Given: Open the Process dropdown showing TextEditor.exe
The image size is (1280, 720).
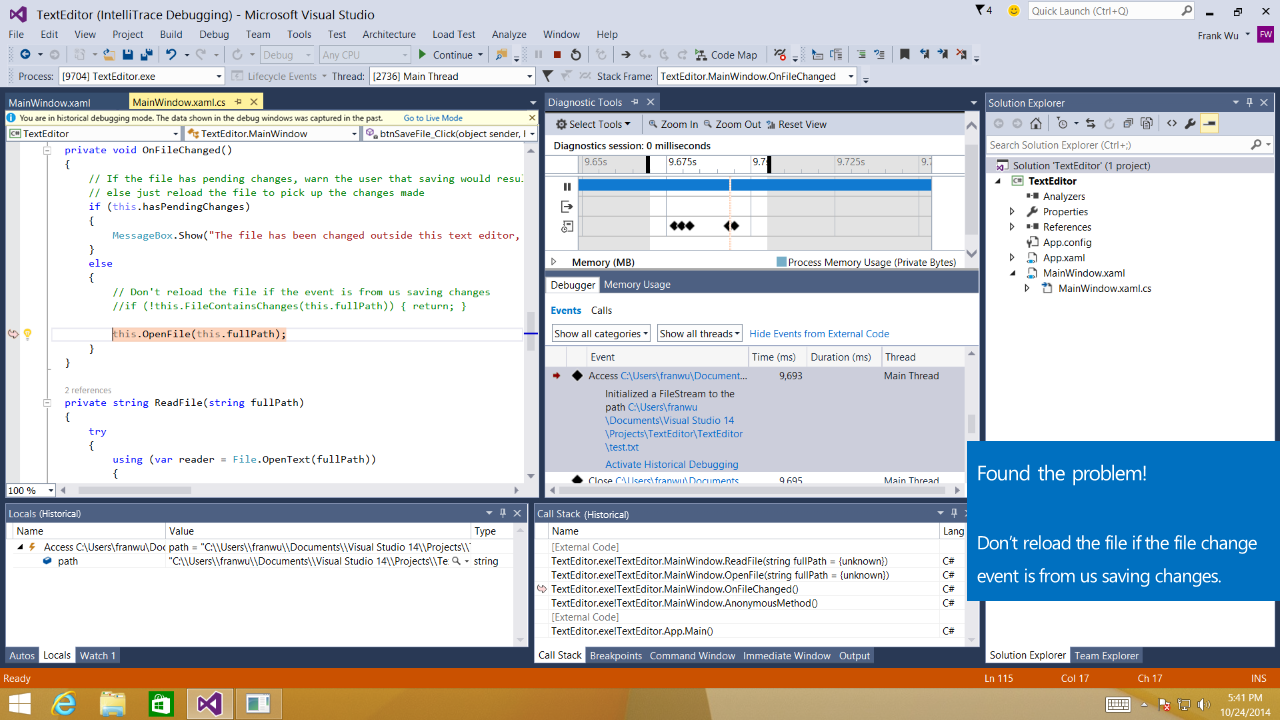Looking at the screenshot, I should (x=141, y=76).
